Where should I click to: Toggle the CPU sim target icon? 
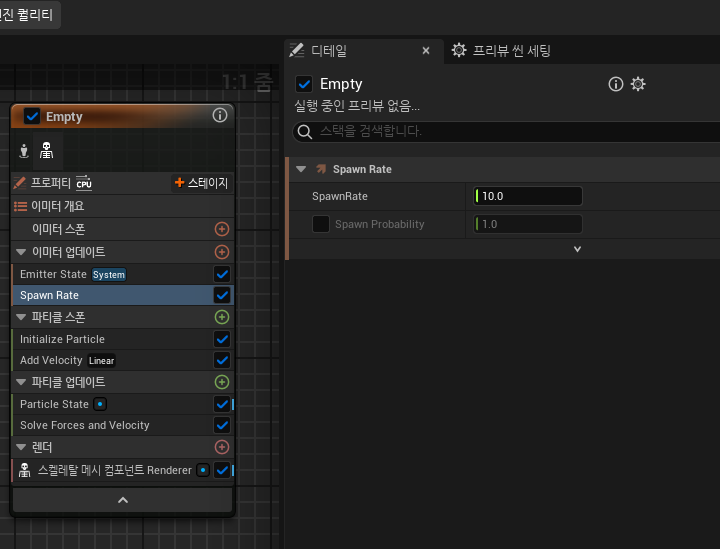tap(84, 183)
